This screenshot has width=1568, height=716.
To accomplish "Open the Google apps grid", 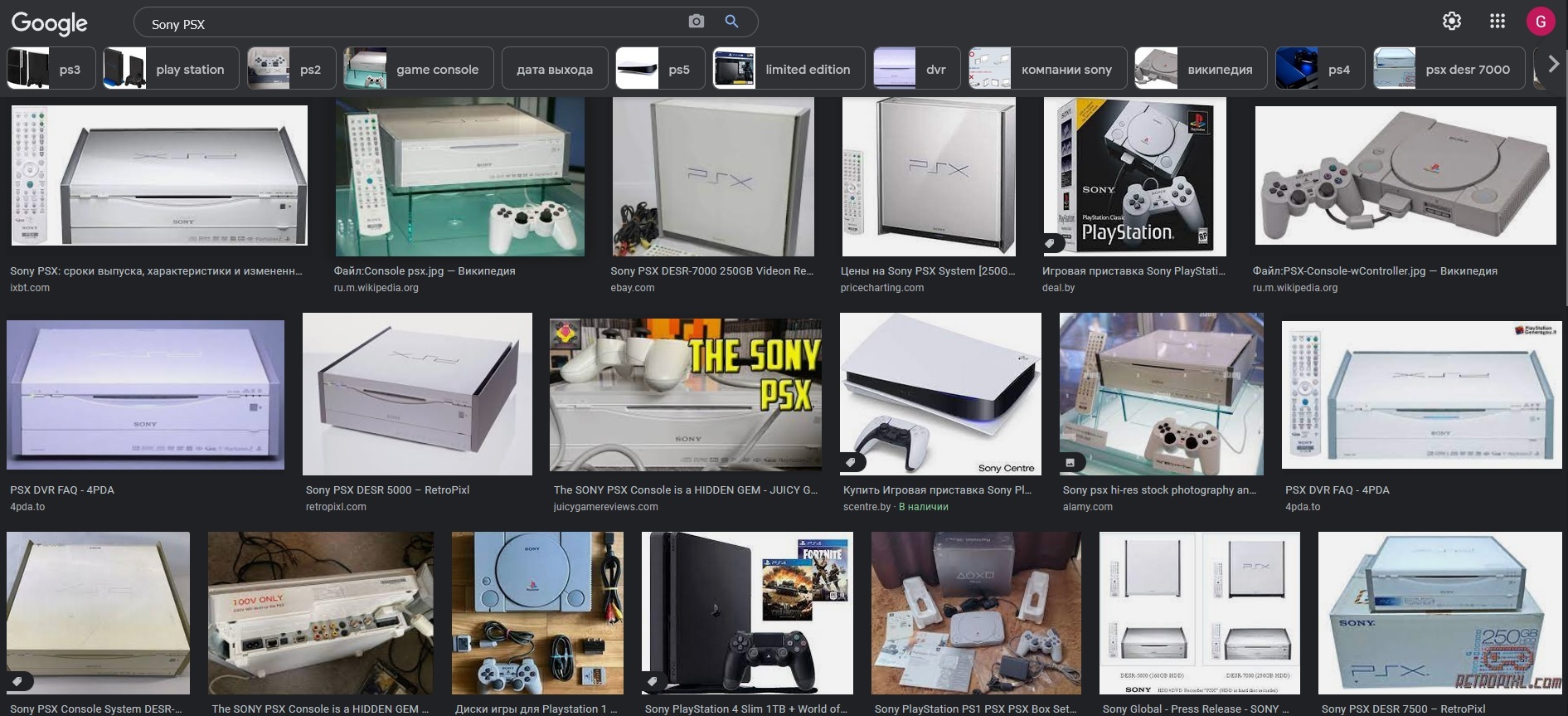I will (1498, 22).
